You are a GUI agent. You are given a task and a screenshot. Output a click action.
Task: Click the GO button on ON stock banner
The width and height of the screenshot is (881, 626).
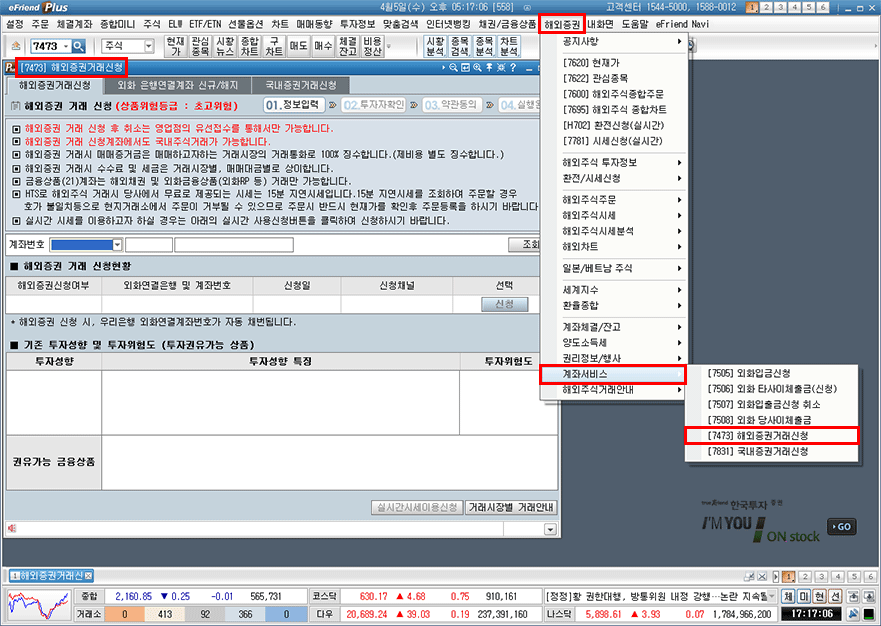coord(842,527)
